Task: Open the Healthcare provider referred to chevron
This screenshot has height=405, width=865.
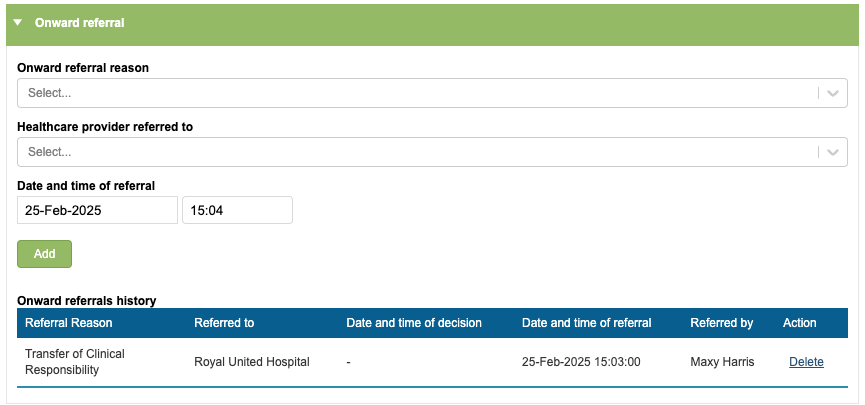Action: pyautogui.click(x=832, y=152)
